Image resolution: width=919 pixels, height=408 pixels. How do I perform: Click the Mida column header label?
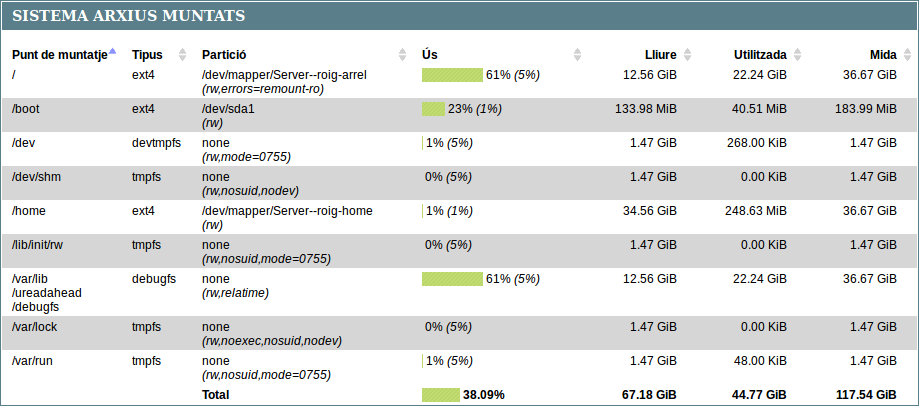tap(883, 54)
